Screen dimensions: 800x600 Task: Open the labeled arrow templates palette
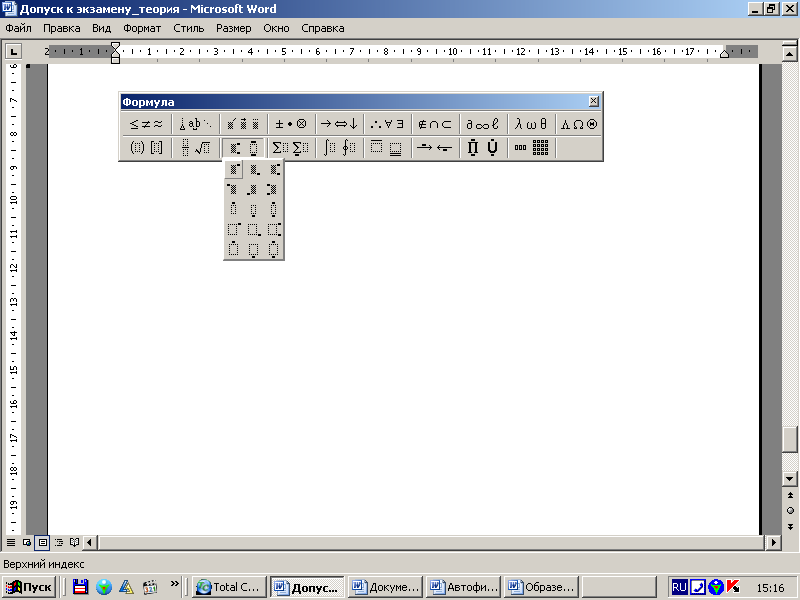435,148
